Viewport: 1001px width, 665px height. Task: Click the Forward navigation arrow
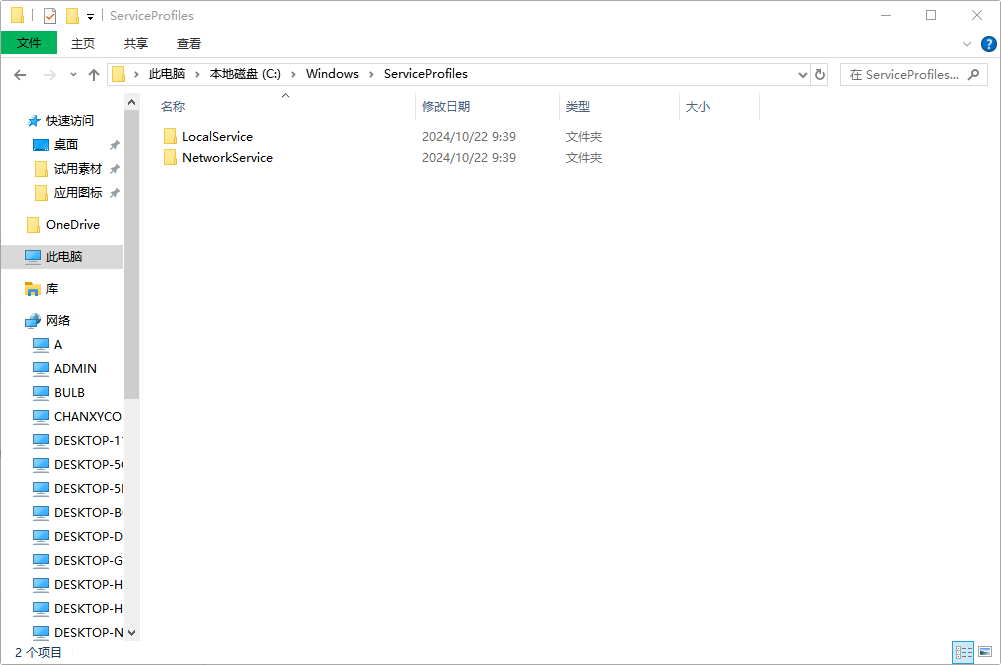pos(49,75)
